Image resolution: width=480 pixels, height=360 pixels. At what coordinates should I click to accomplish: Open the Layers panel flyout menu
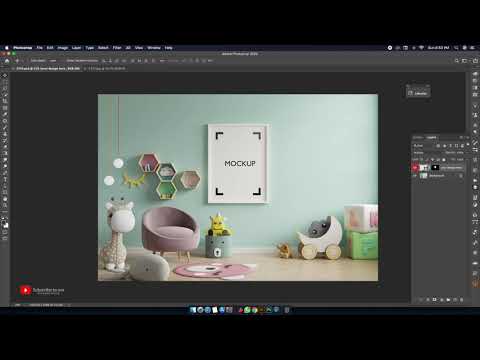pyautogui.click(x=468, y=137)
